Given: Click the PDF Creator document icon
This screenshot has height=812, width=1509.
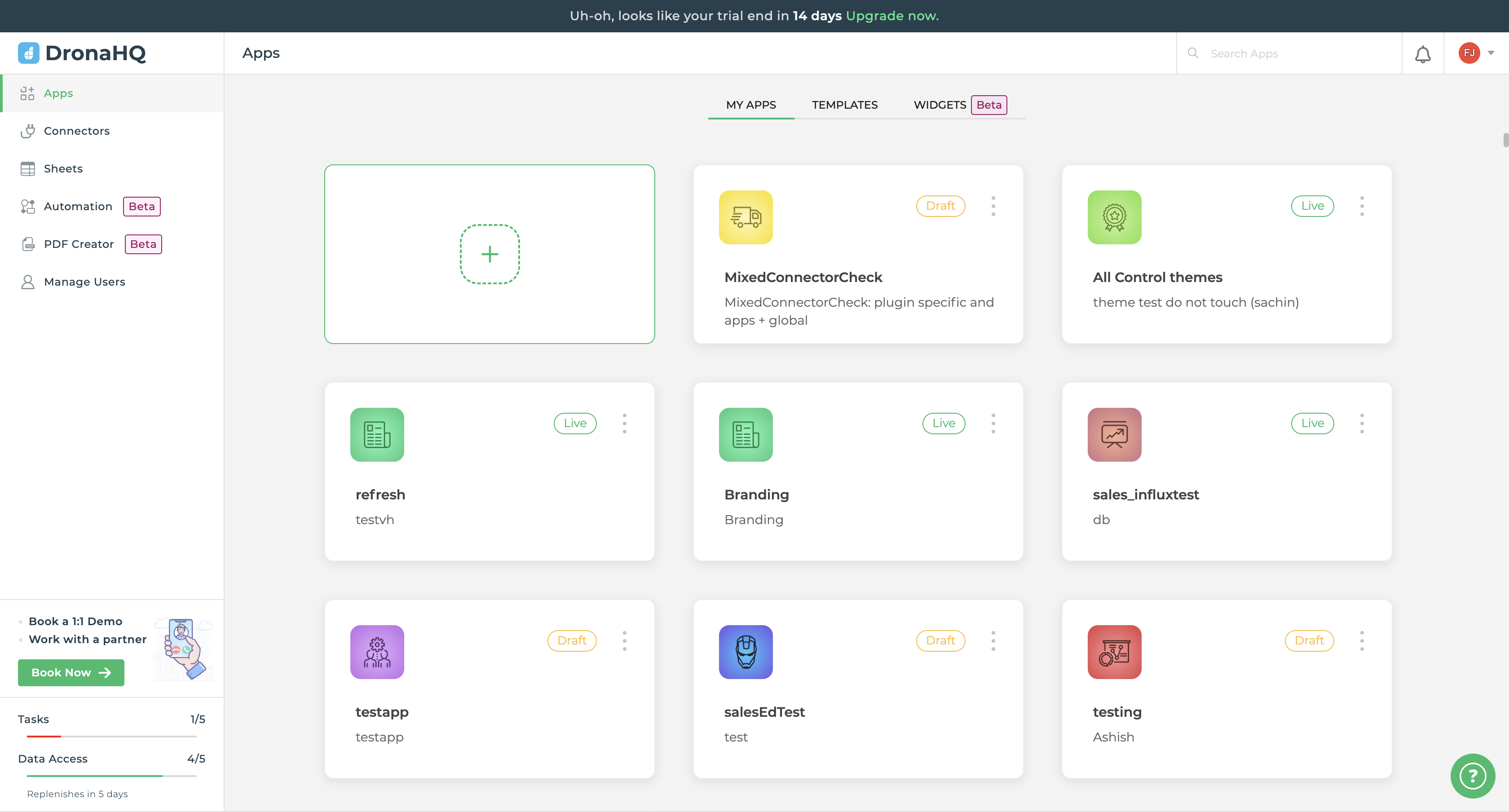Looking at the screenshot, I should click(27, 244).
